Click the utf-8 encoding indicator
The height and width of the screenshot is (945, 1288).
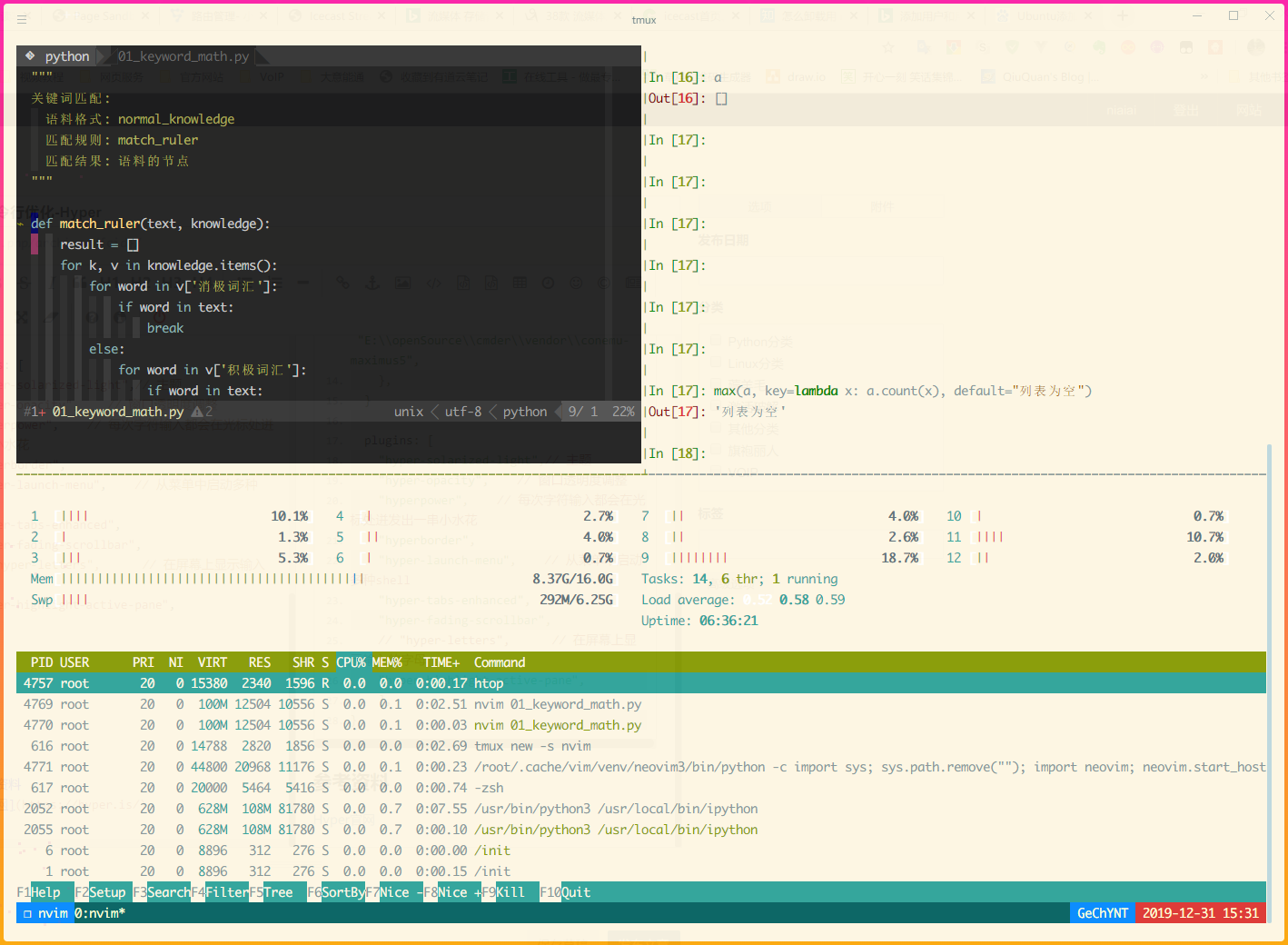point(463,412)
